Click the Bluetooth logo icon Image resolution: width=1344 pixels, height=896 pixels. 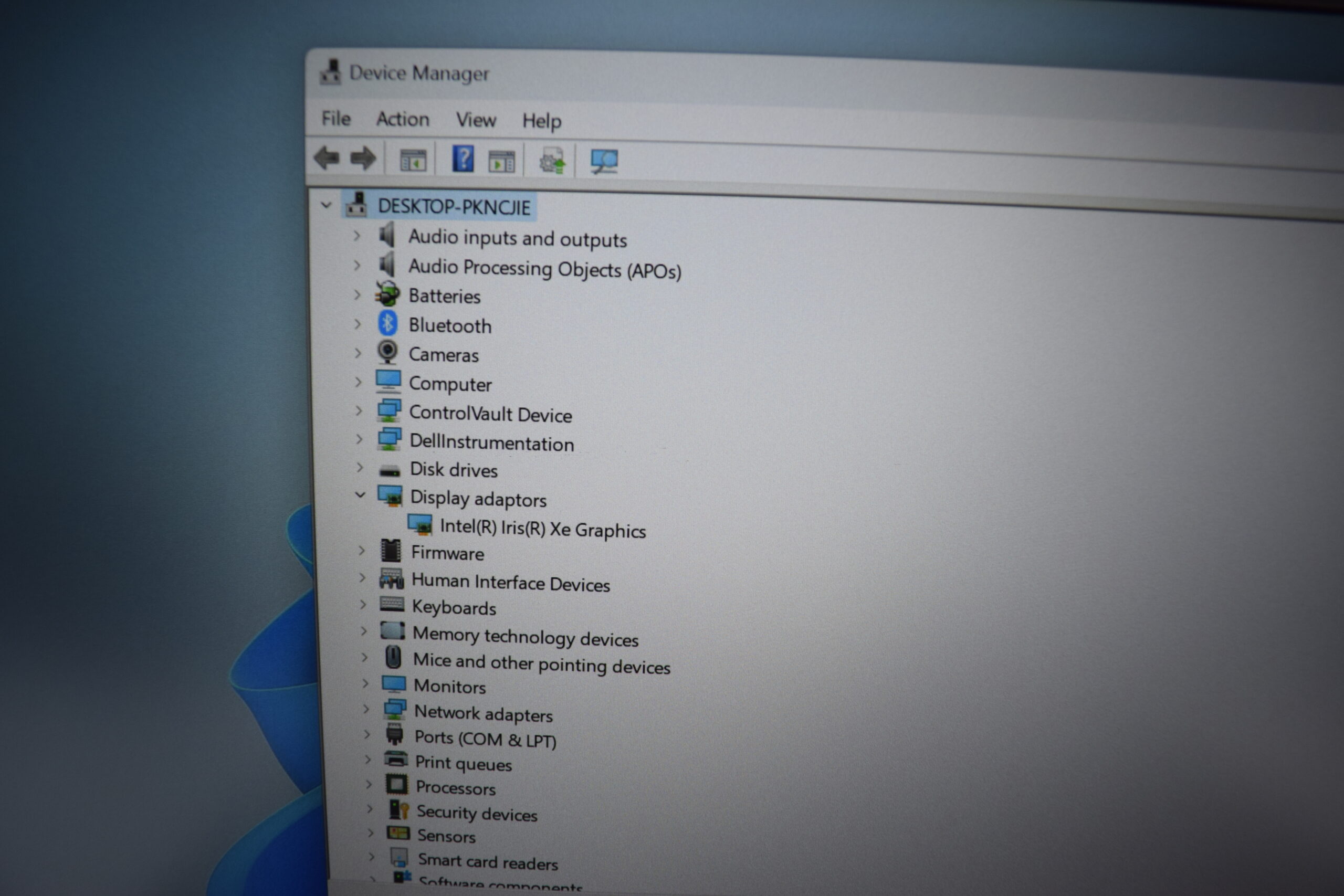388,323
